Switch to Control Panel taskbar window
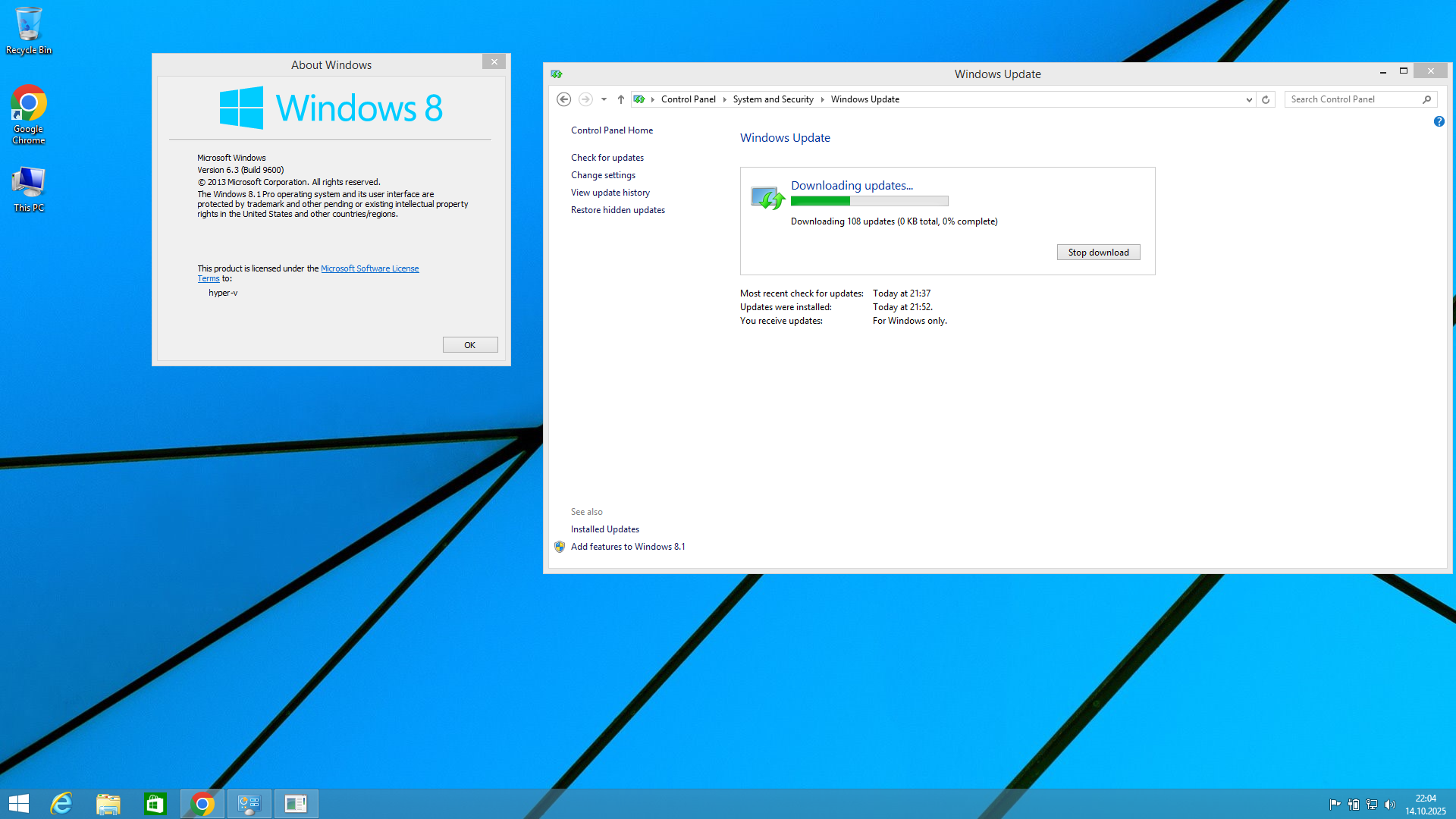 click(249, 804)
